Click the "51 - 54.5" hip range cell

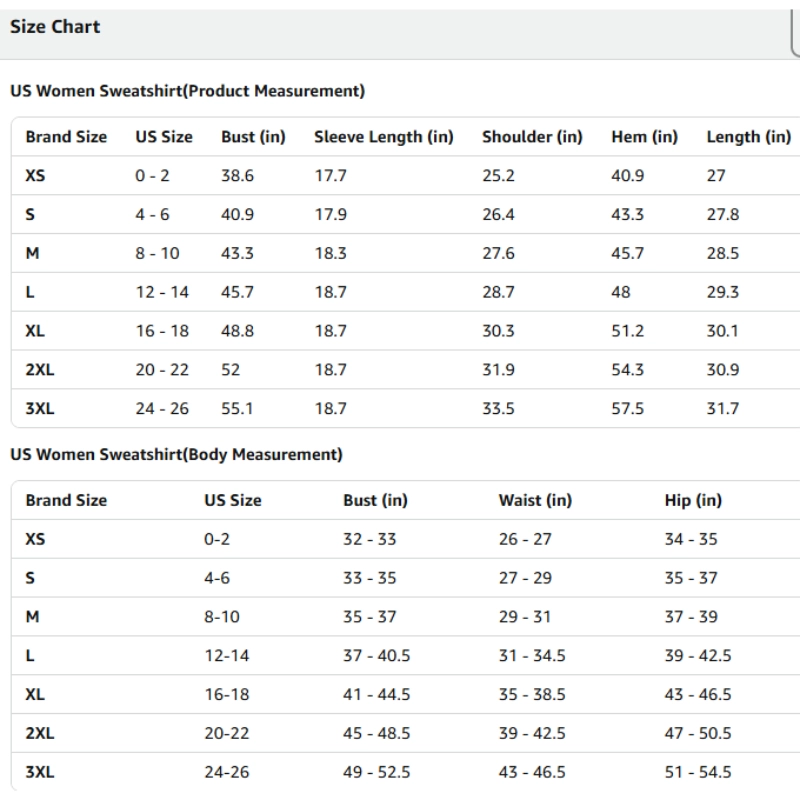[698, 772]
